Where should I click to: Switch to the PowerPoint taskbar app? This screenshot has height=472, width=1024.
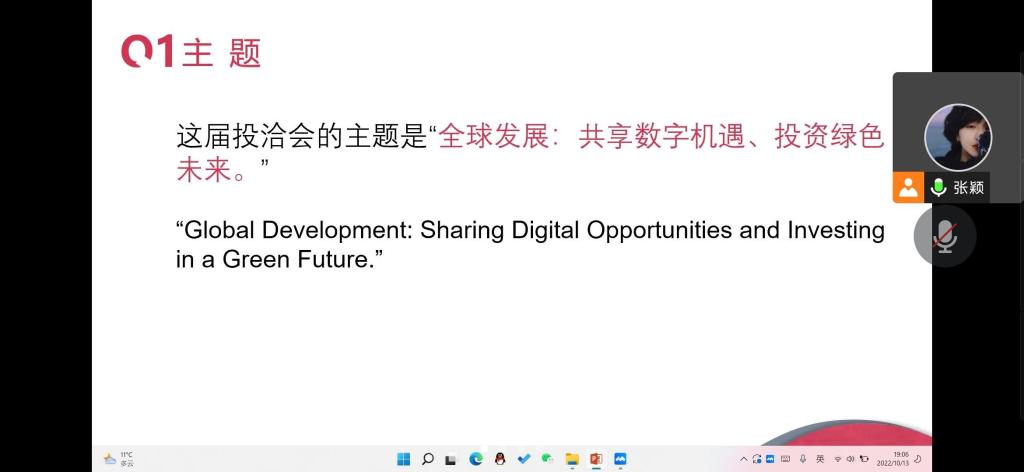coord(597,459)
